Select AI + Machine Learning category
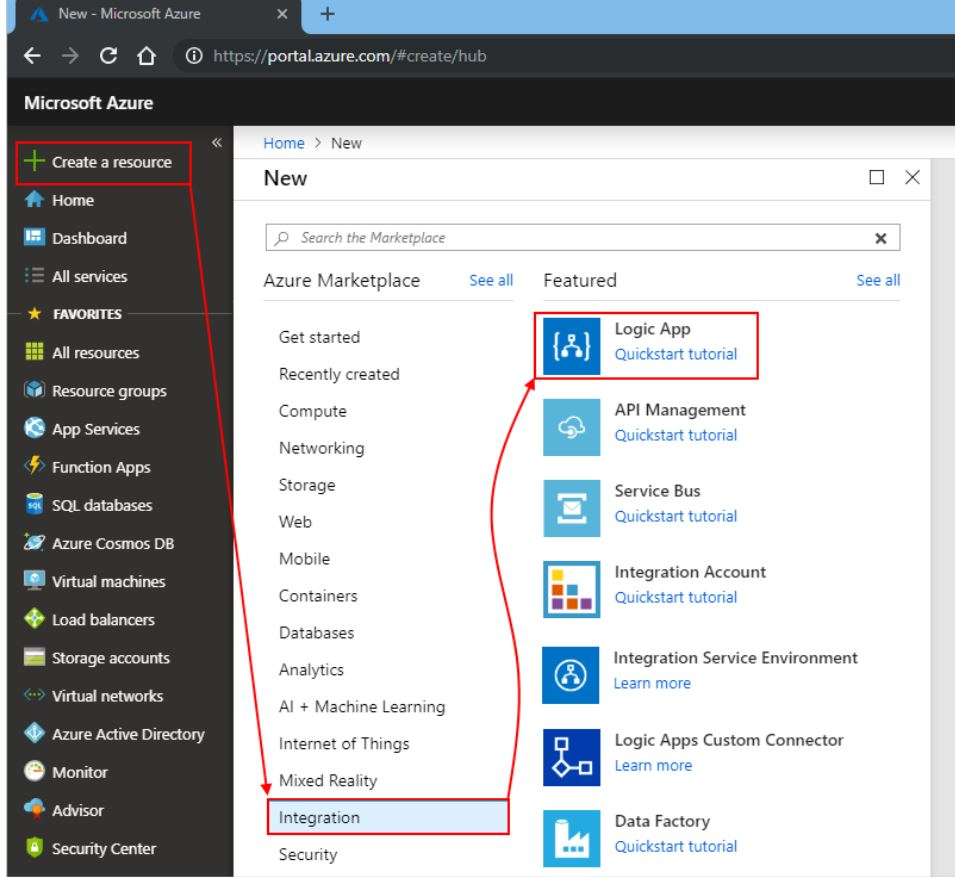Viewport: 955px width, 877px height. tap(362, 706)
